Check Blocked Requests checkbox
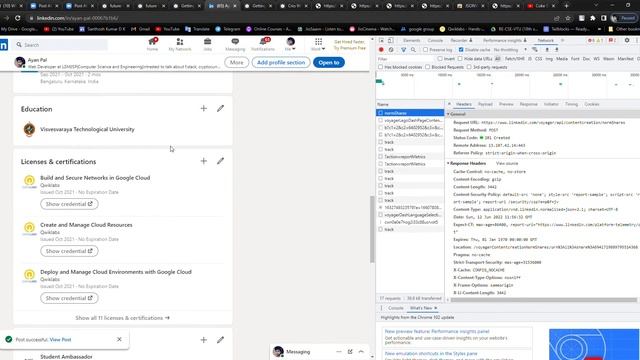The image size is (640, 360). (x=428, y=67)
